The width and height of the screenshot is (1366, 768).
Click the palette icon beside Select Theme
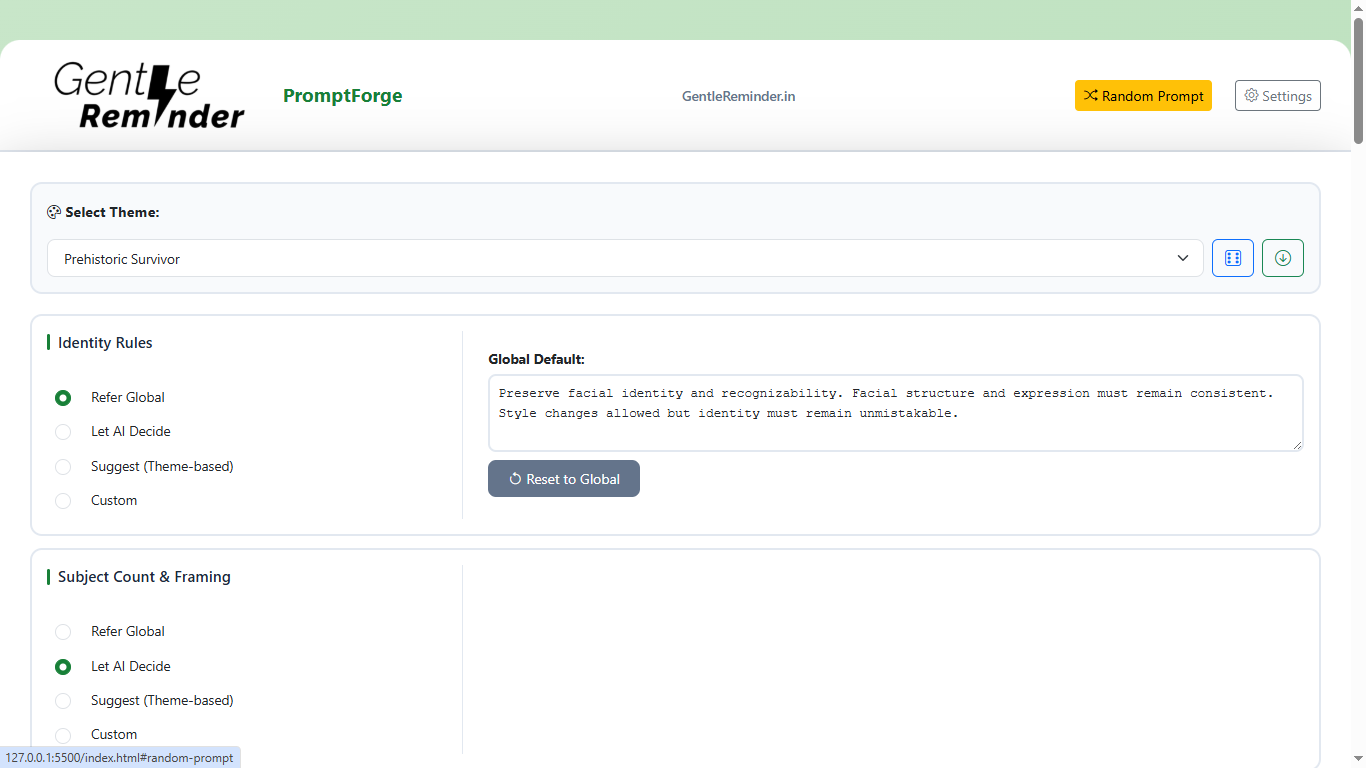point(54,211)
